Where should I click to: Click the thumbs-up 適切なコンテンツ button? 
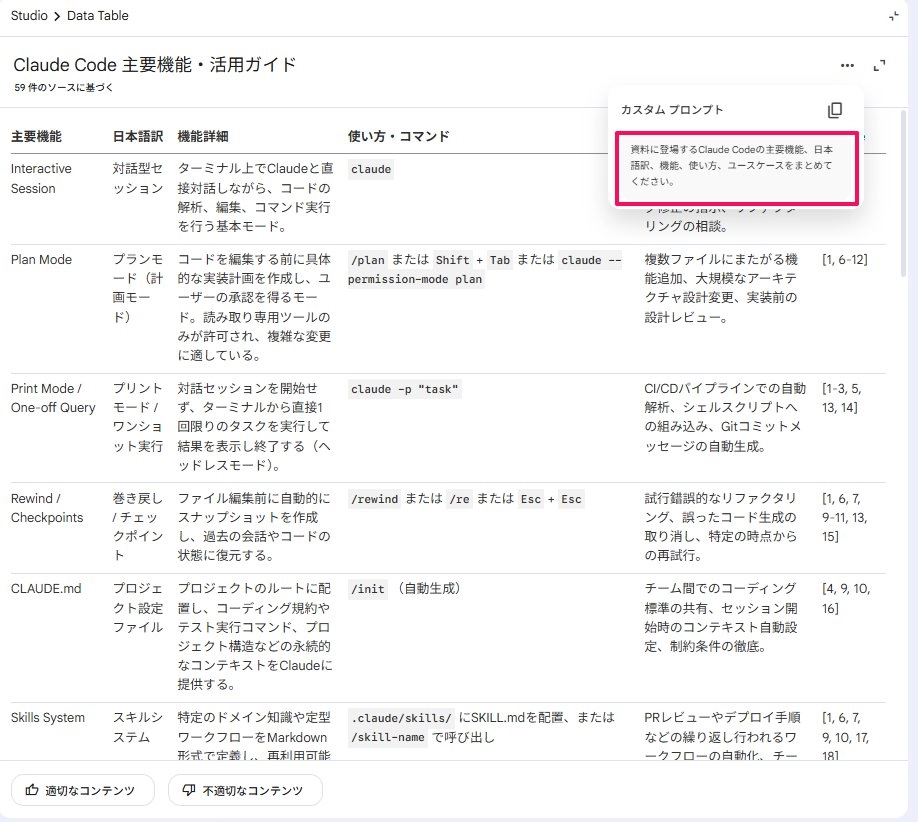click(x=83, y=790)
